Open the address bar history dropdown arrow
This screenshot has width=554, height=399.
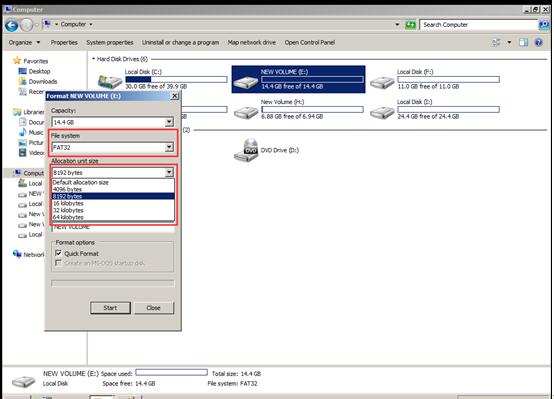point(397,24)
